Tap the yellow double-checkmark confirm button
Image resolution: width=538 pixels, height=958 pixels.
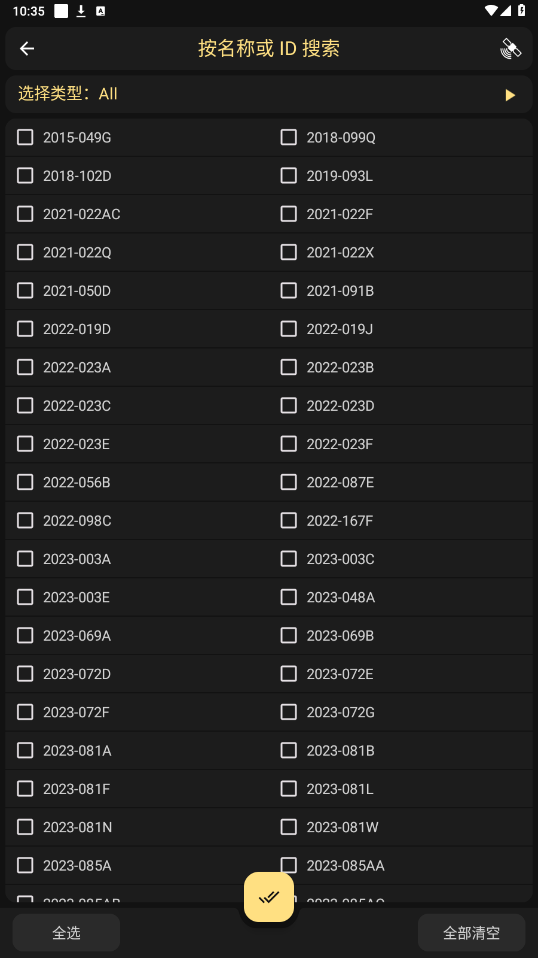(269, 897)
